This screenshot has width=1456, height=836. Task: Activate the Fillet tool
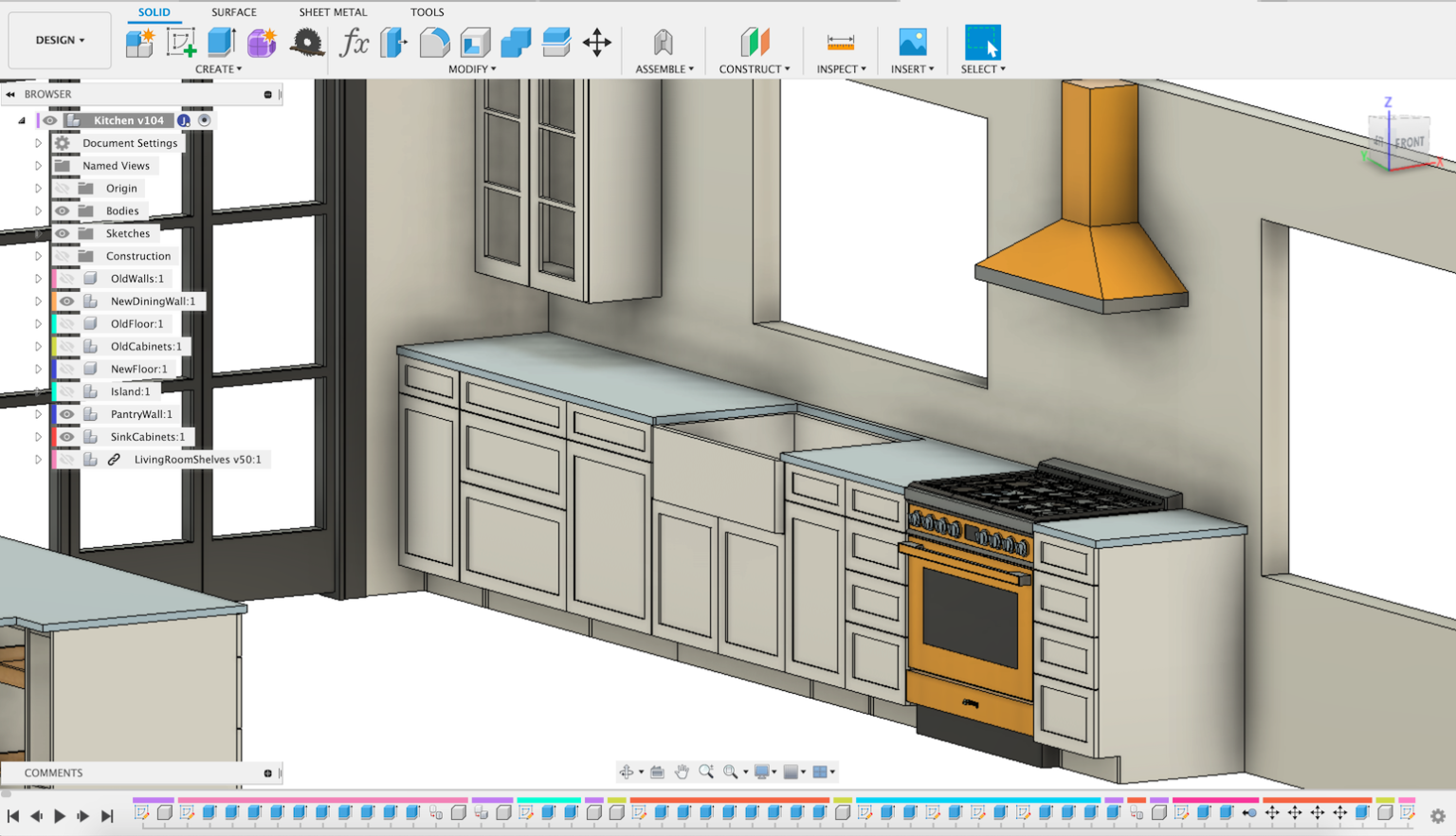[433, 42]
